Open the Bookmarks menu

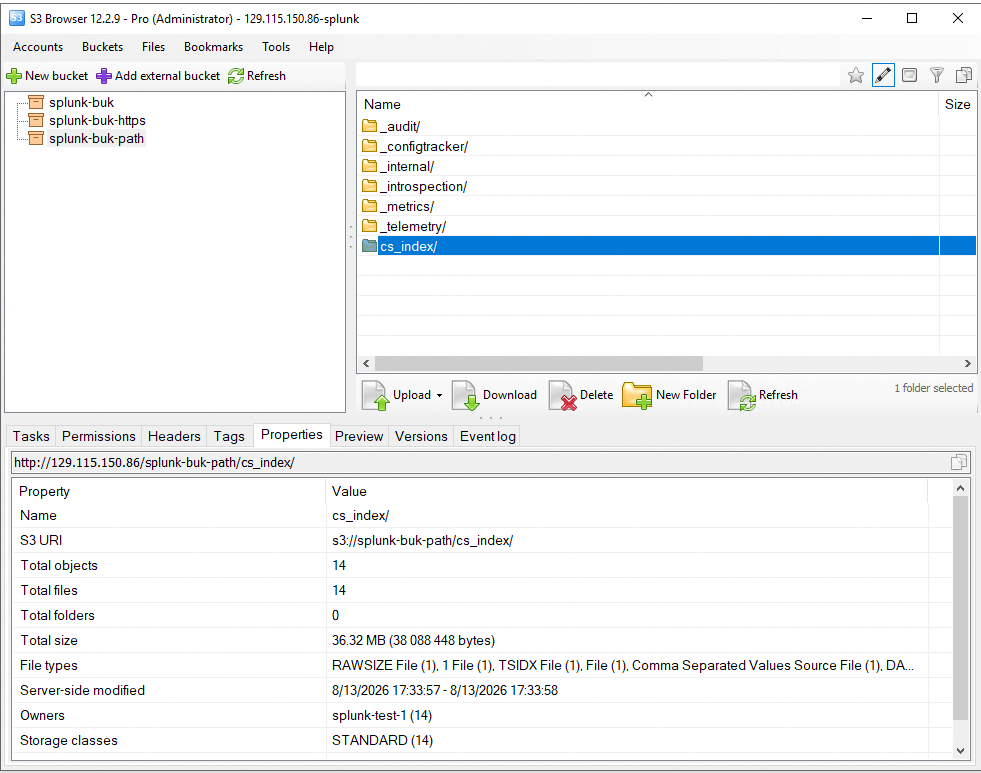pos(213,47)
